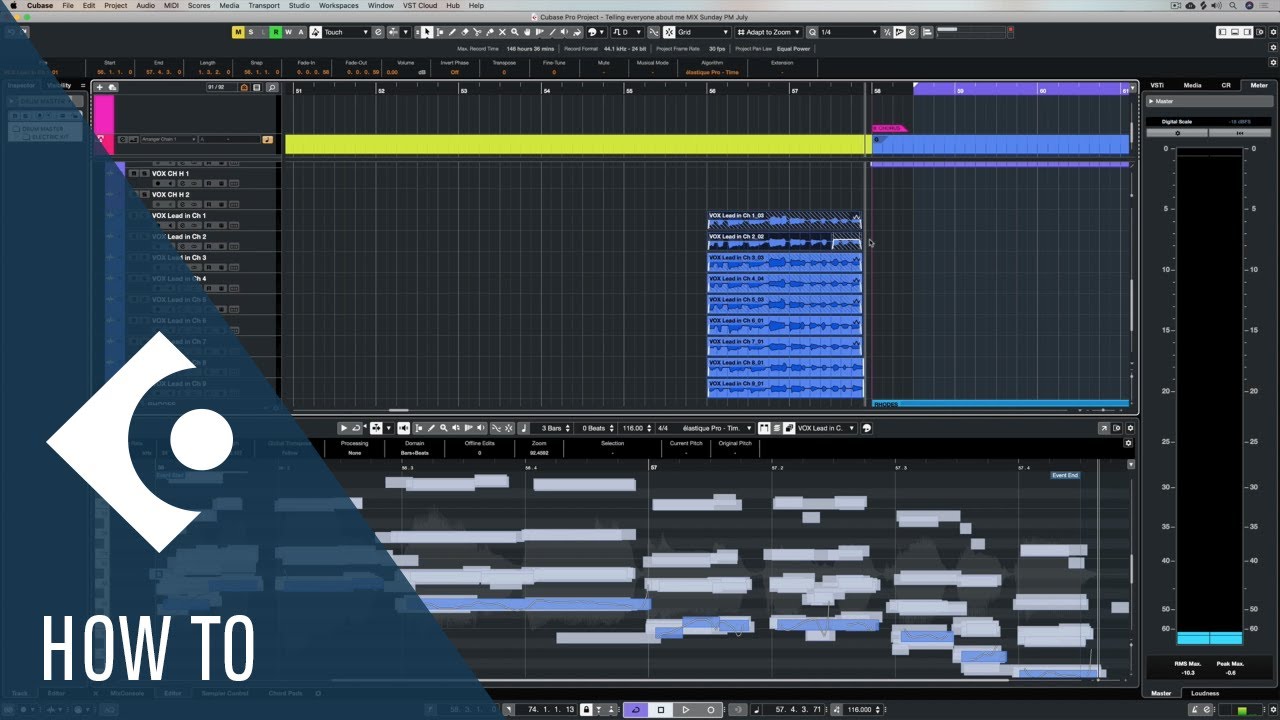Select the Zoom magnifier tool in top toolbar

pyautogui.click(x=514, y=32)
